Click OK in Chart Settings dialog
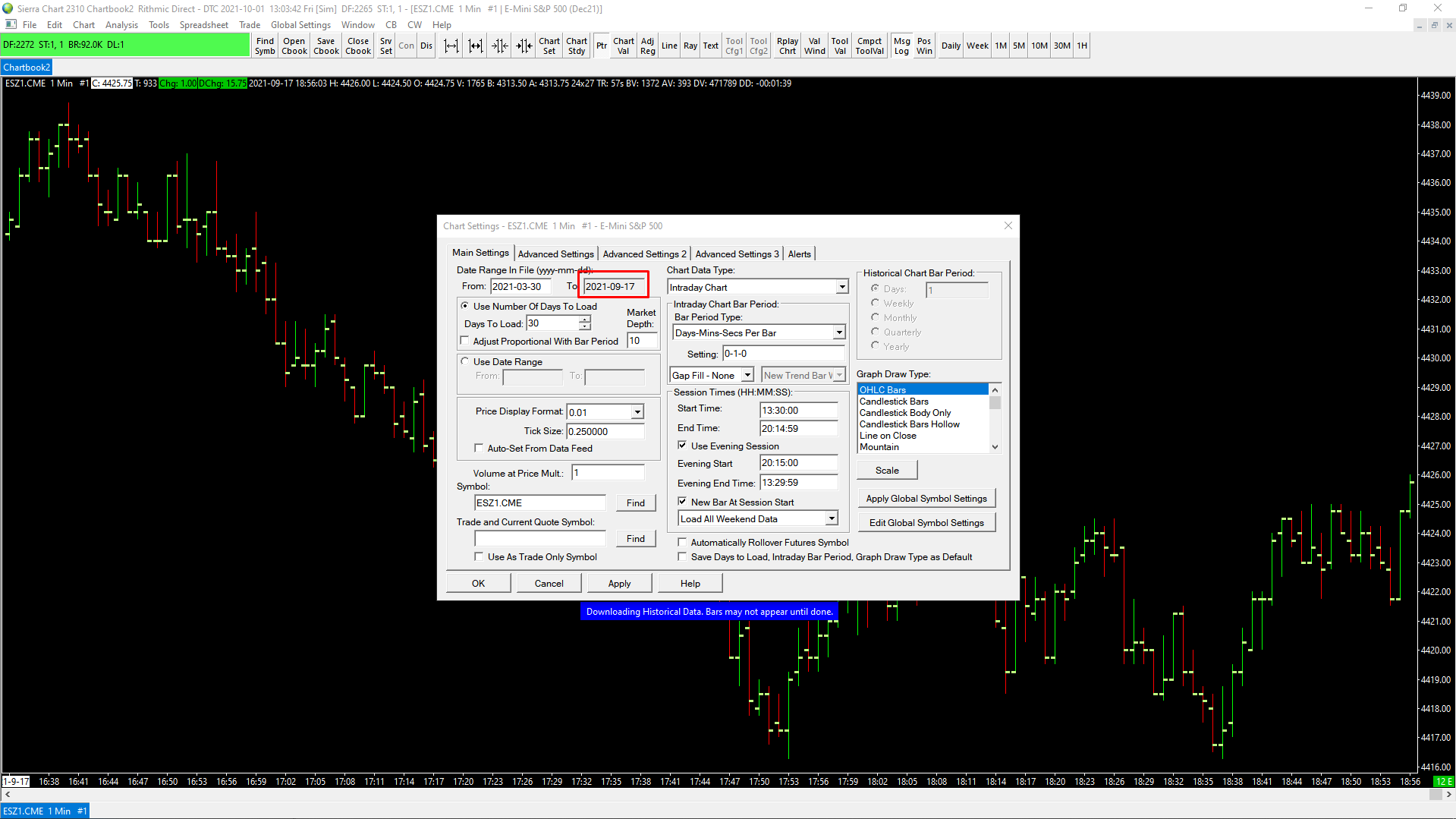This screenshot has width=1456, height=819. tap(478, 583)
